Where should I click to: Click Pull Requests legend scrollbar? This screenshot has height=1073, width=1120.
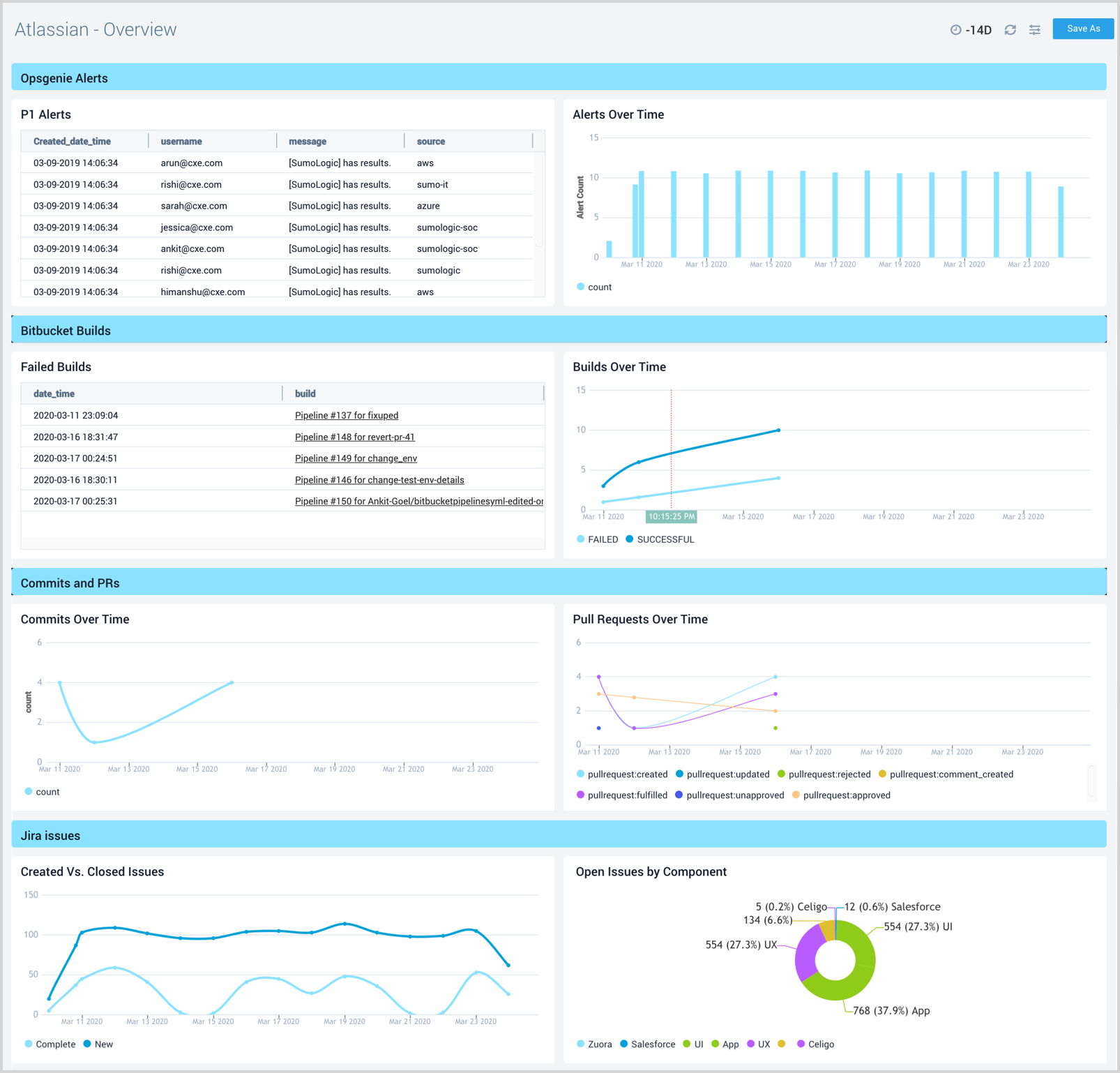(1091, 783)
